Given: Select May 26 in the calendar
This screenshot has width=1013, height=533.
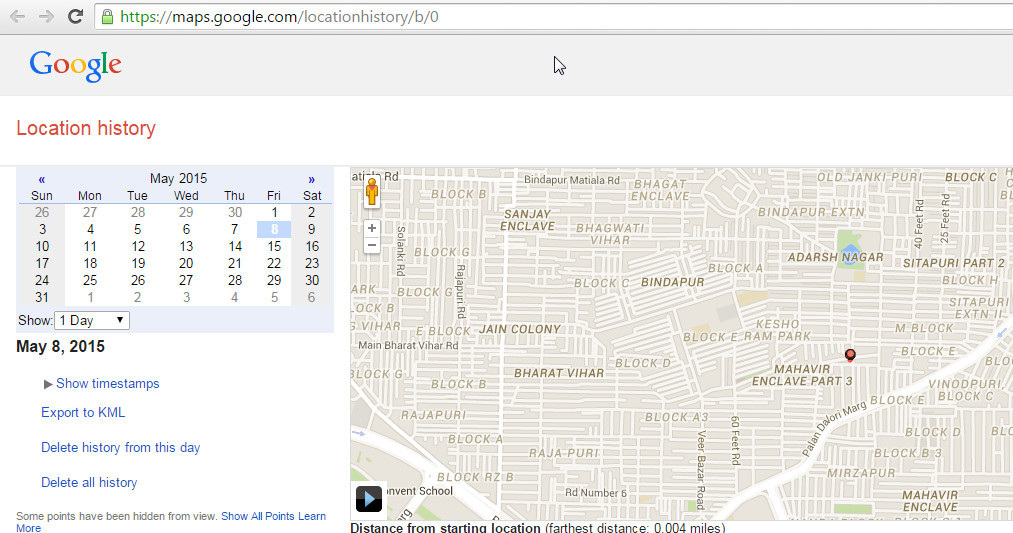Looking at the screenshot, I should tap(138, 280).
